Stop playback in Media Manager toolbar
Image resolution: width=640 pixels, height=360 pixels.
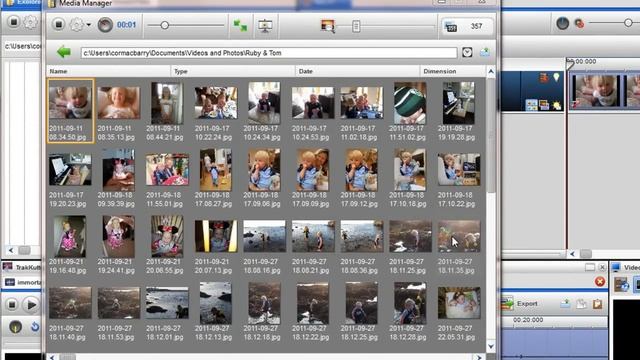pyautogui.click(x=58, y=25)
